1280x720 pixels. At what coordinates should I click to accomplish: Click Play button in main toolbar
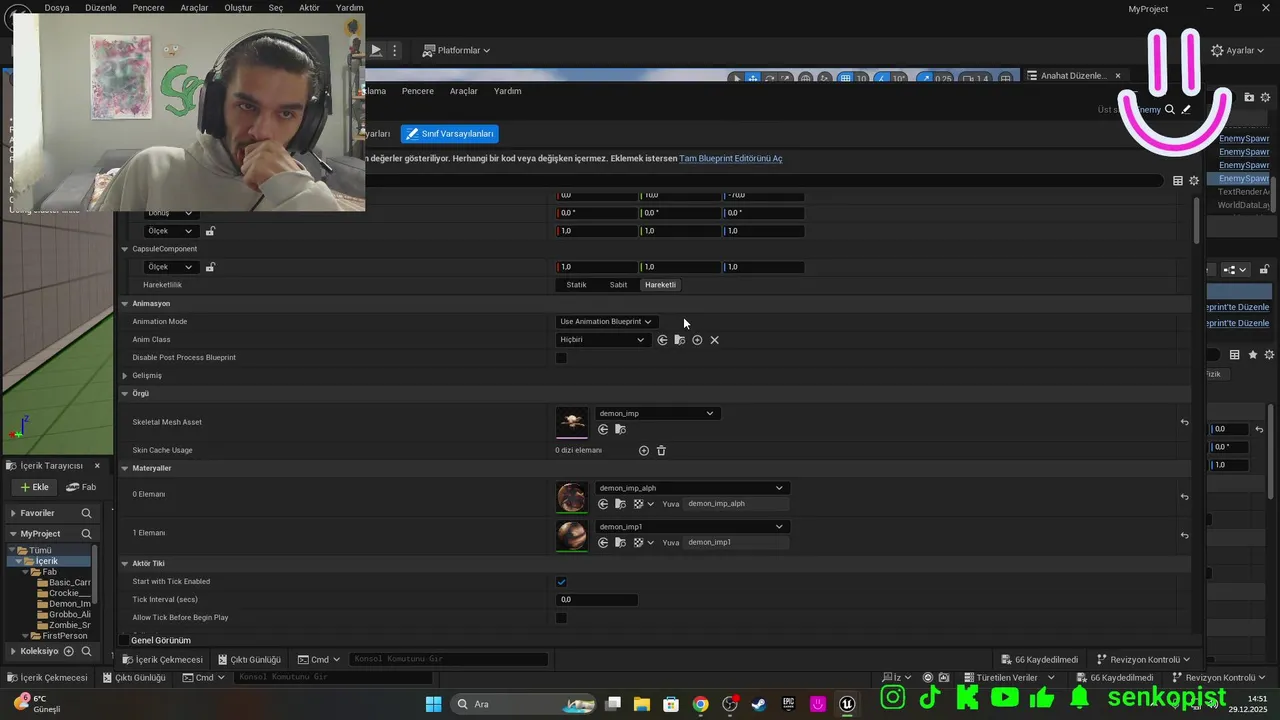coord(376,50)
